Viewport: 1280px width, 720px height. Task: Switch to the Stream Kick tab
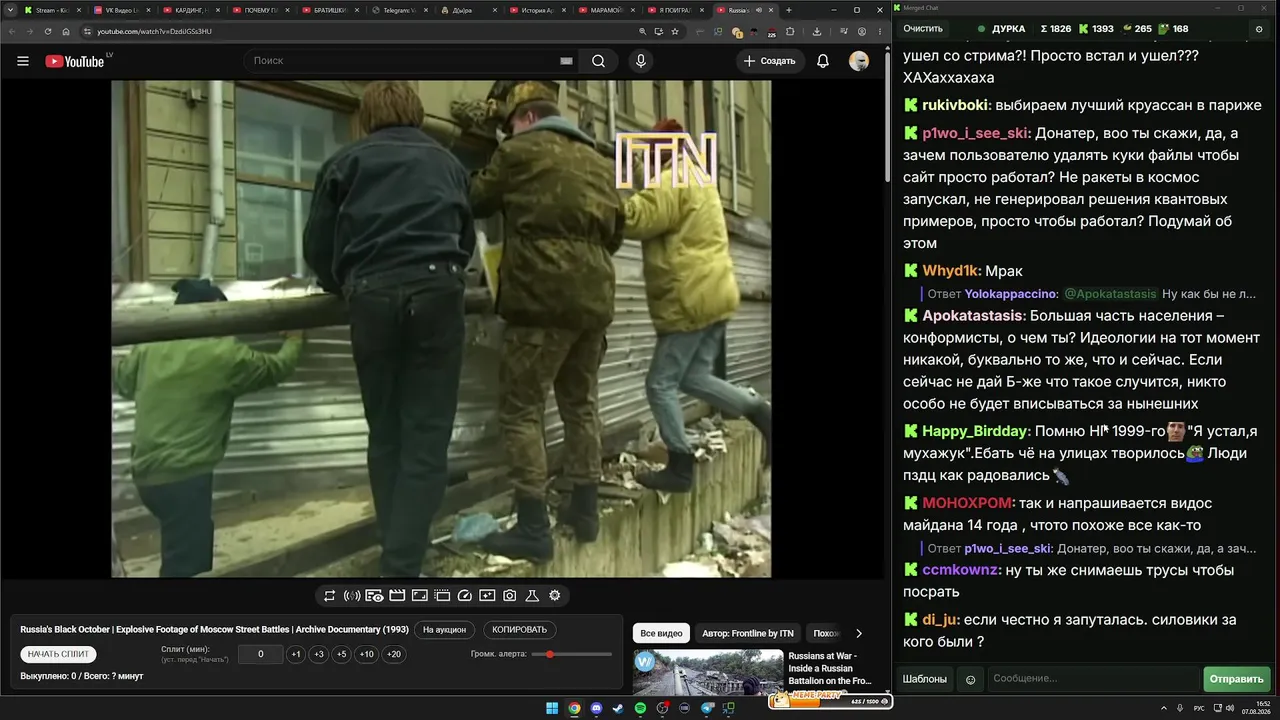pos(52,10)
